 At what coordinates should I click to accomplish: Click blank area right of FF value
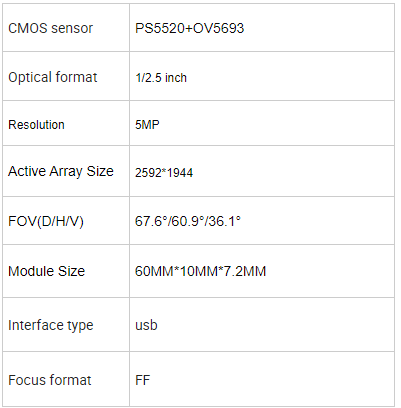point(273,379)
